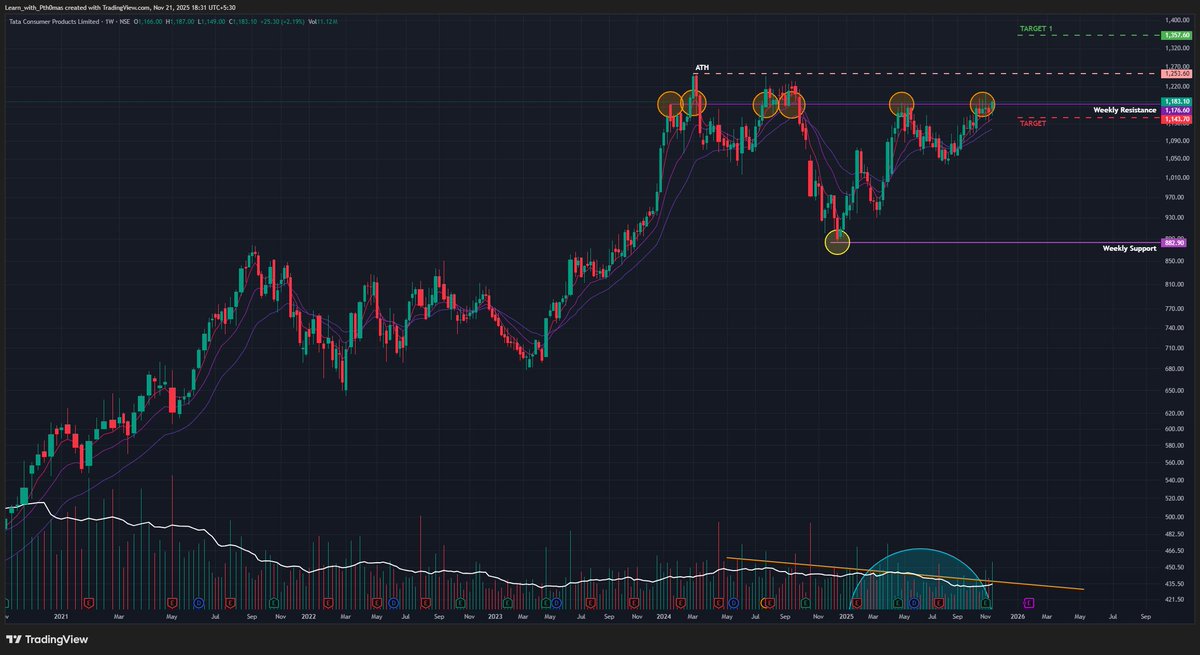Viewport: 1200px width, 655px height.
Task: Select the yellow circle drawing at the 2025 low
Action: coord(836,242)
